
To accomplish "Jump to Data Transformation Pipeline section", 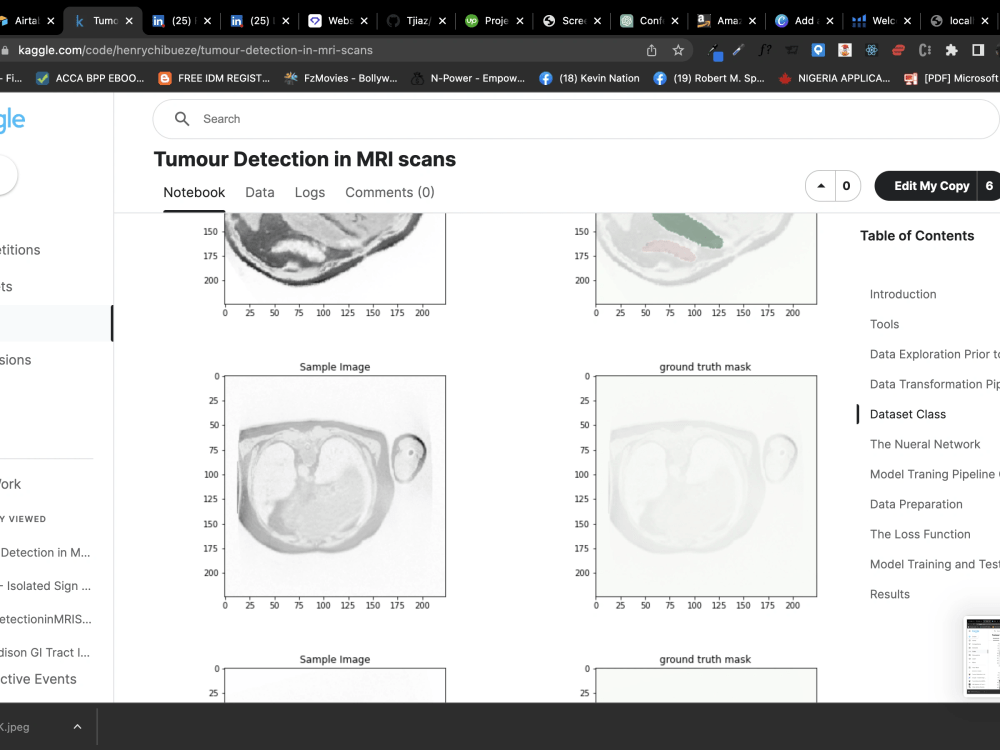I will coord(934,384).
